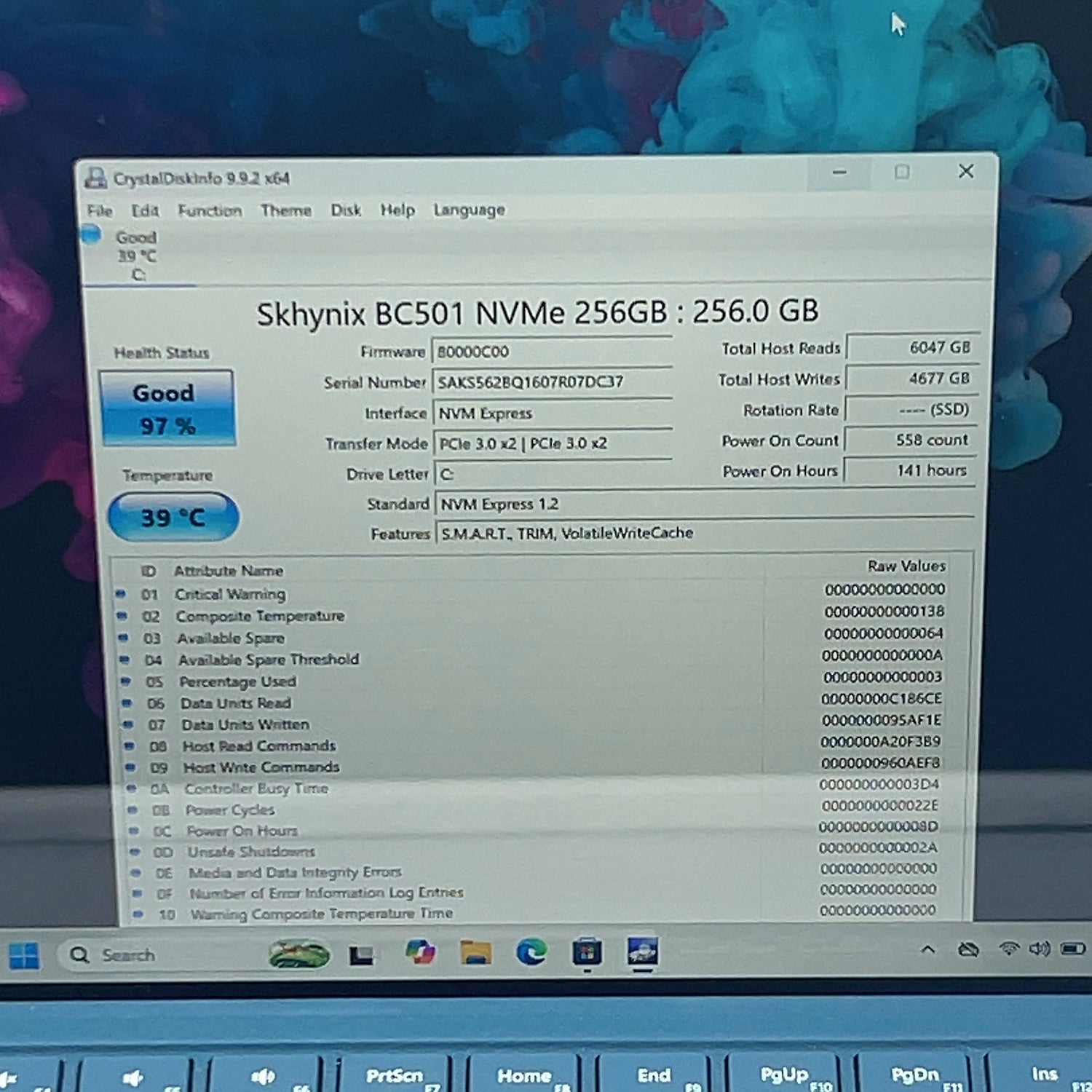Open the Help menu
1092x1092 pixels.
(x=397, y=210)
